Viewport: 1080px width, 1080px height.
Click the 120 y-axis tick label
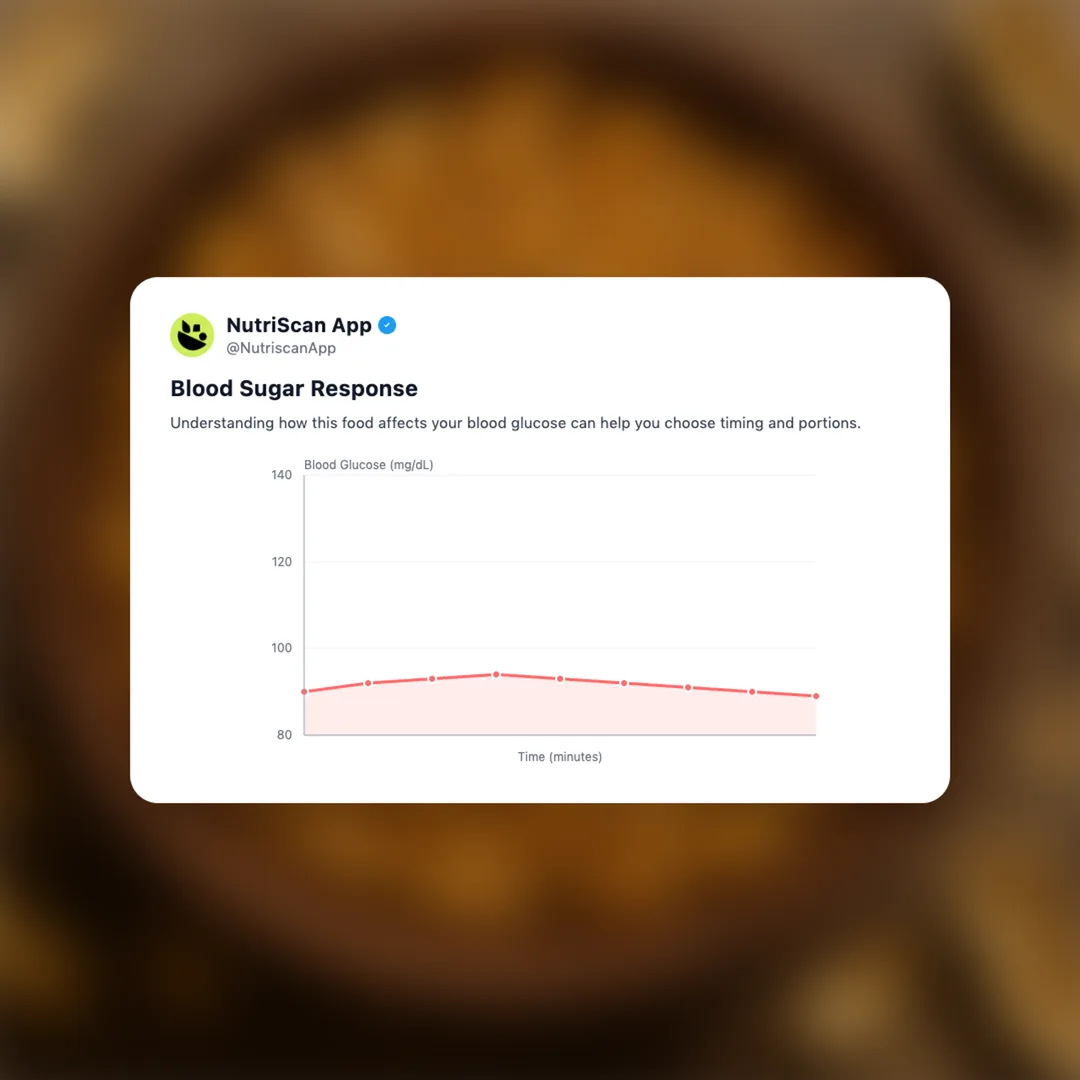pos(281,562)
